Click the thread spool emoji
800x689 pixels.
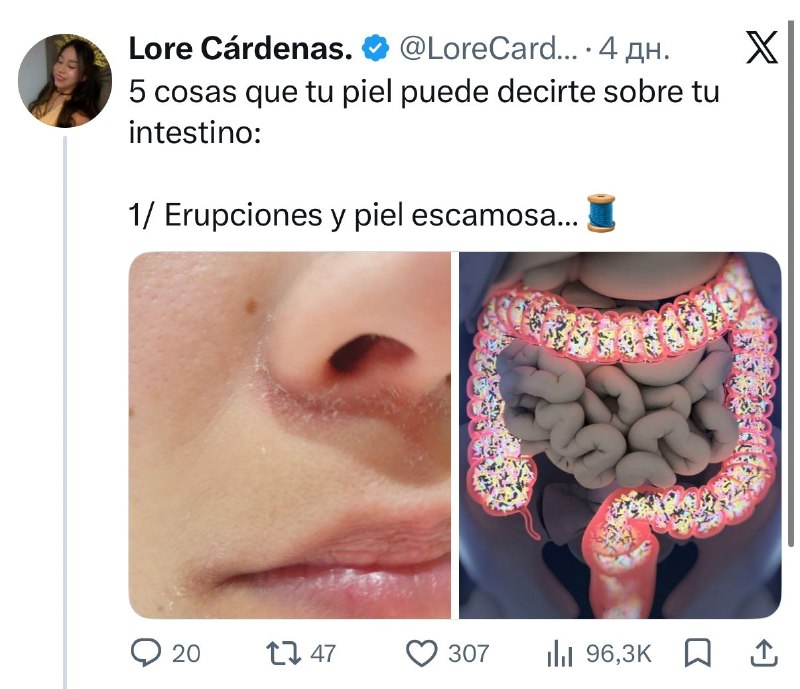click(602, 213)
